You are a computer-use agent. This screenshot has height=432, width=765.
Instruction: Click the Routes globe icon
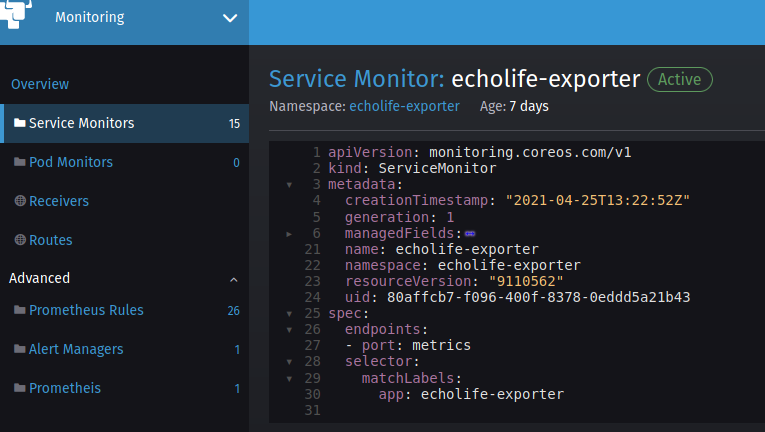coord(20,240)
